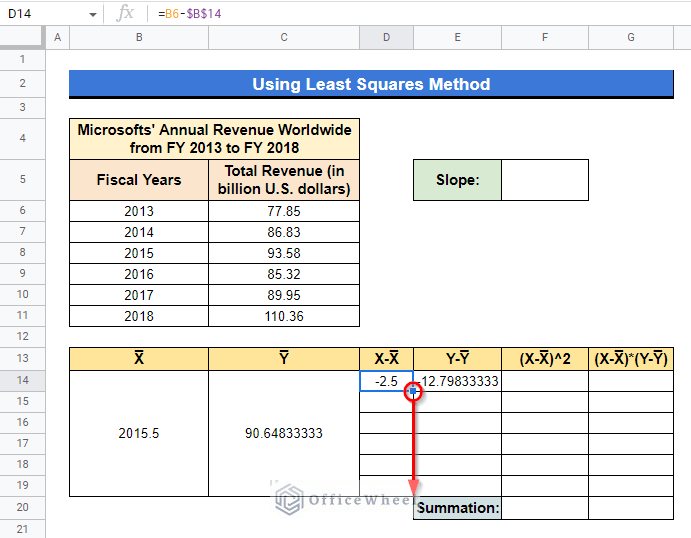
Task: Click empty cell G14 under (X-X̄)*(Y-Ȳ)
Action: [x=631, y=381]
